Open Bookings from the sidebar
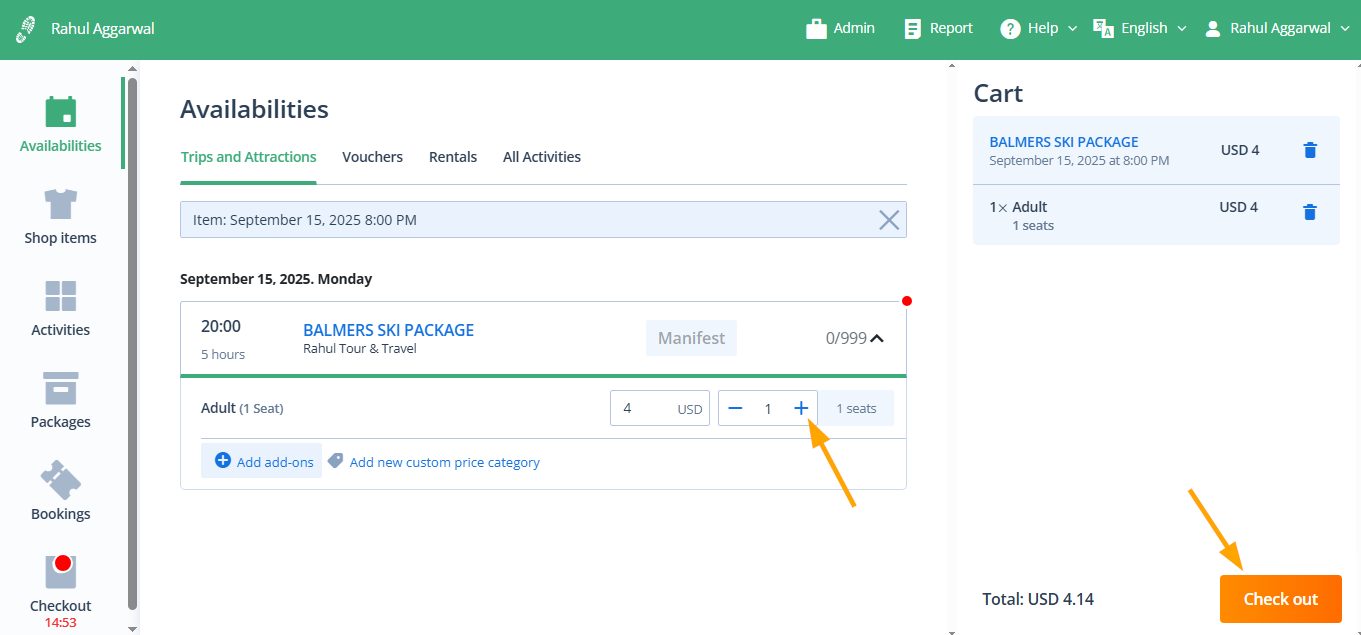This screenshot has height=635, width=1361. [x=61, y=493]
